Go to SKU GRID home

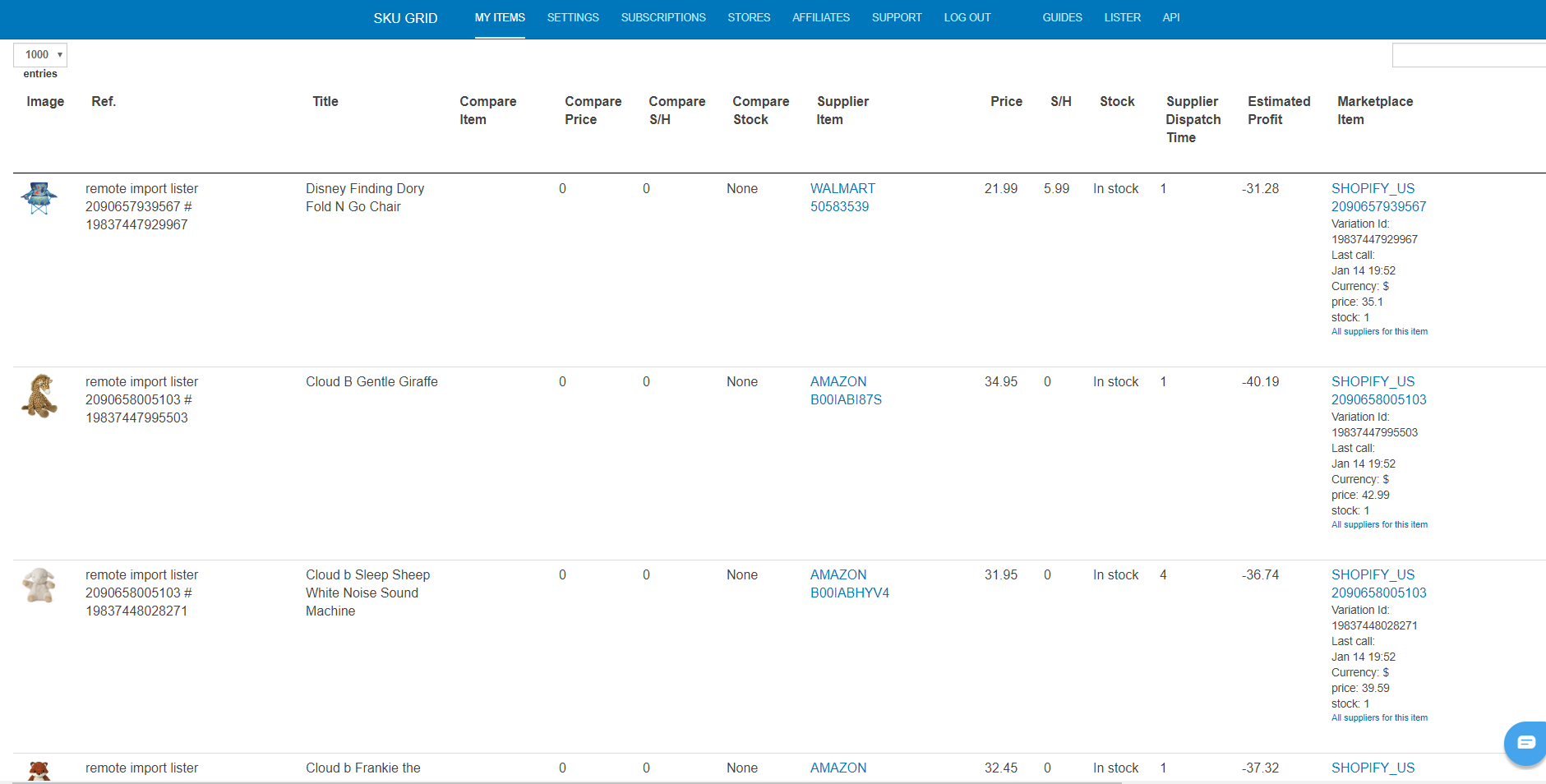405,18
